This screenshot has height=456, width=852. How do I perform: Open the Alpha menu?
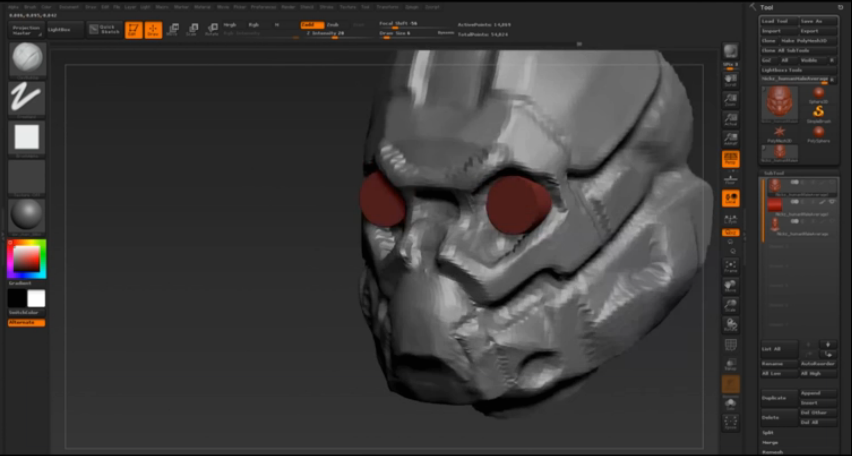pyautogui.click(x=14, y=7)
